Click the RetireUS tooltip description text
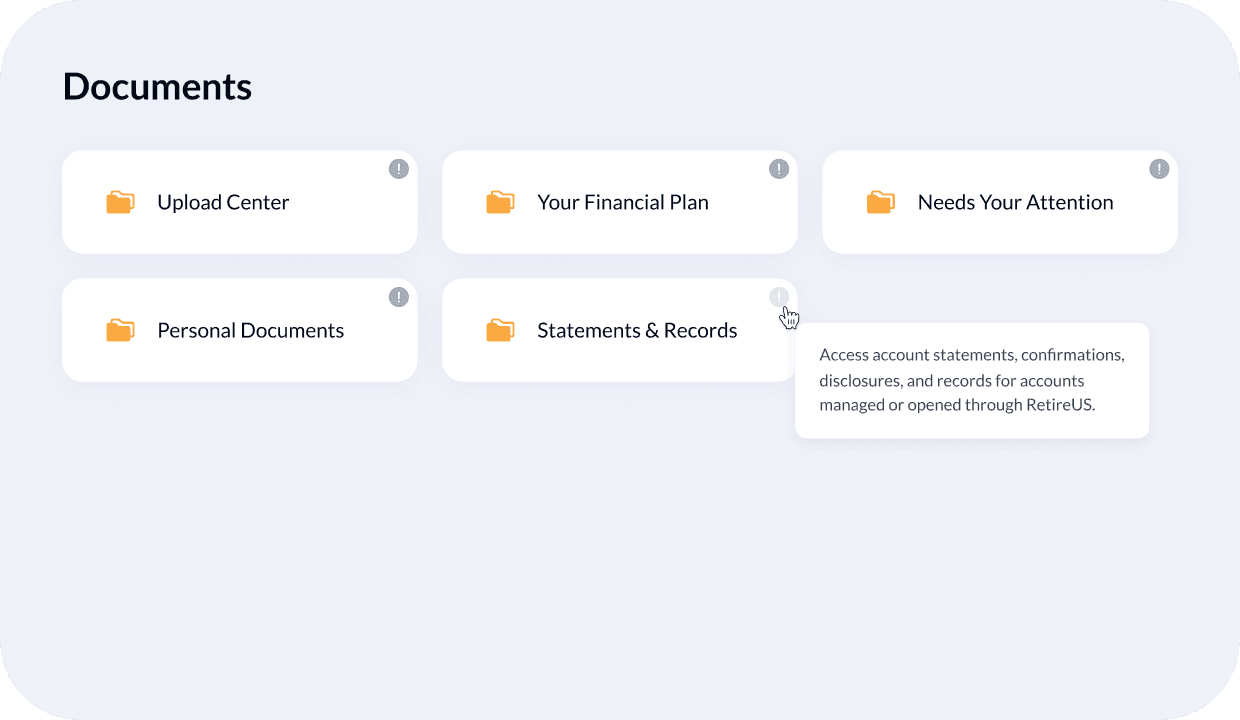This screenshot has width=1240, height=720. tap(972, 380)
